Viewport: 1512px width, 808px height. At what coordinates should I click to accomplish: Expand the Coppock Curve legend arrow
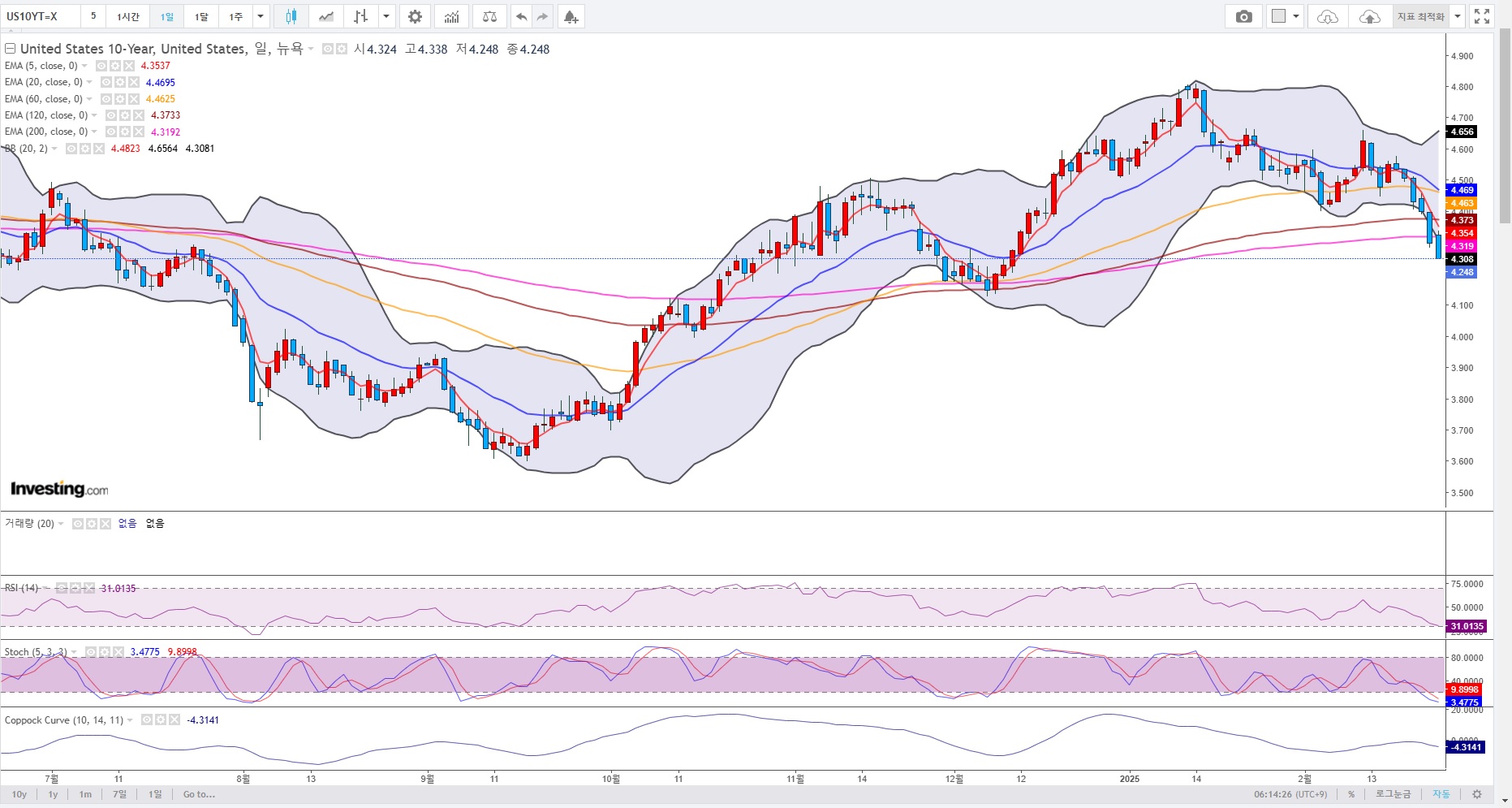click(x=130, y=720)
